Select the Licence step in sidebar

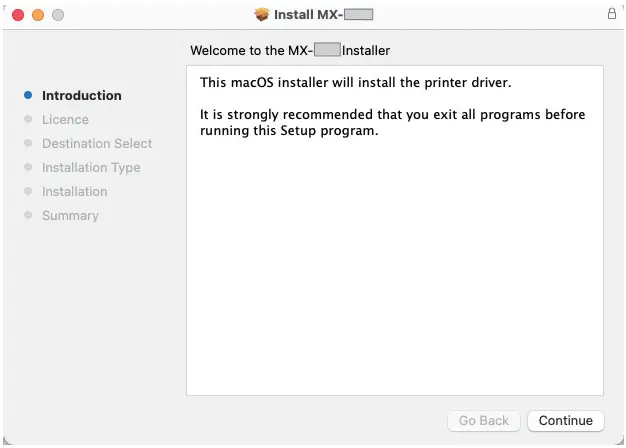point(65,120)
